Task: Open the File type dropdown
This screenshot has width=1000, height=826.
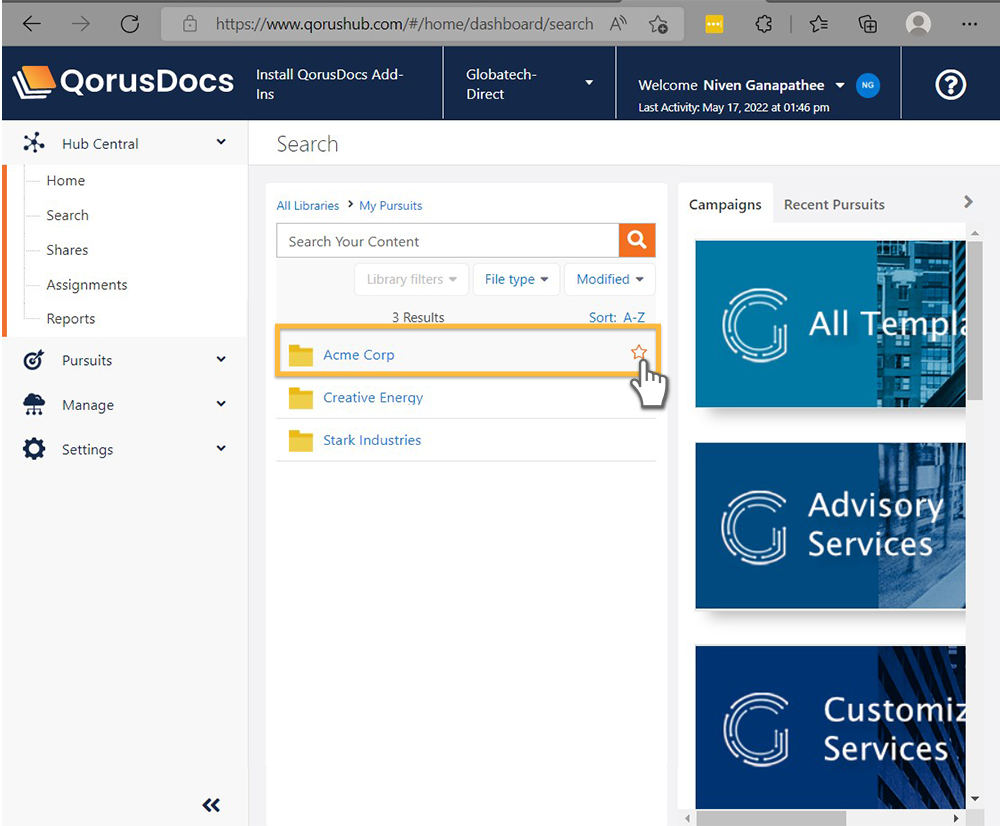Action: [516, 279]
